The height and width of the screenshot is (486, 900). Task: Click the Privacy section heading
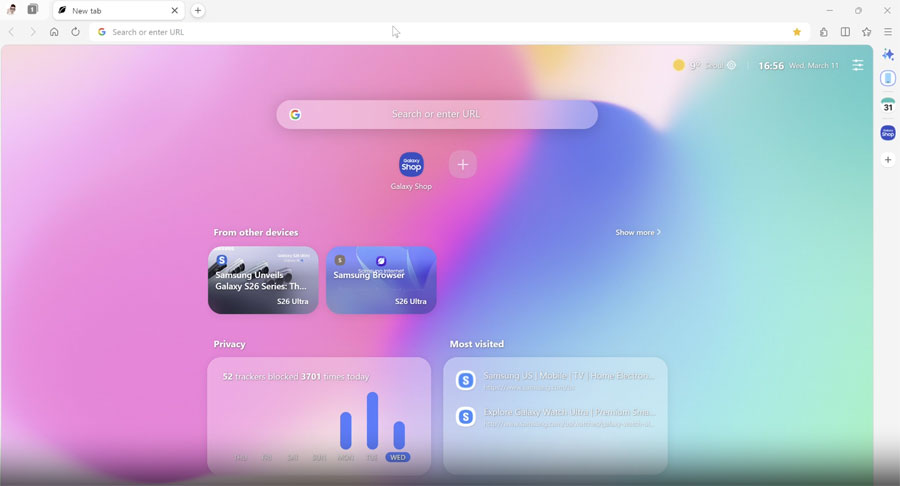click(230, 344)
